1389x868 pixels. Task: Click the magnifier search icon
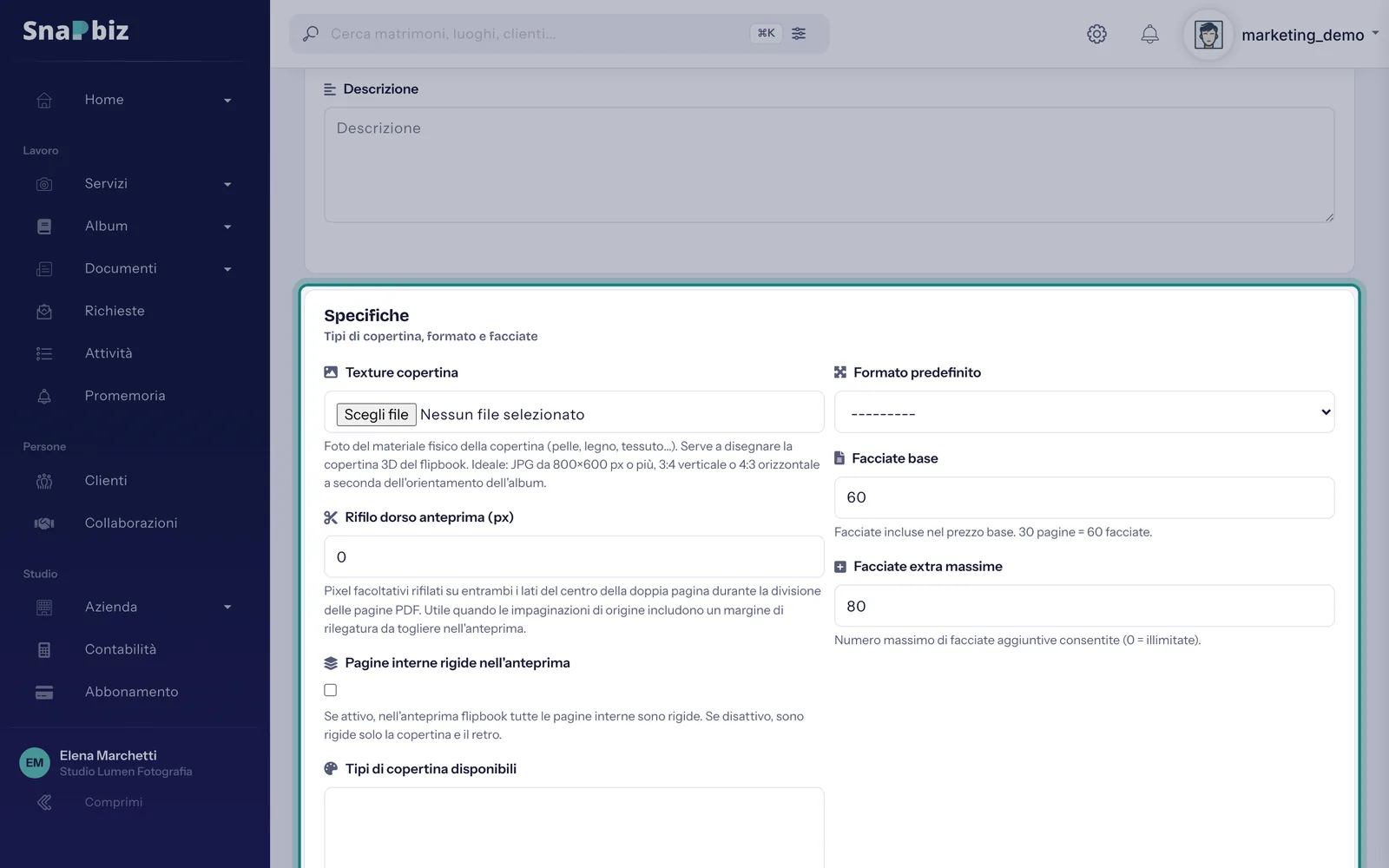pyautogui.click(x=310, y=34)
